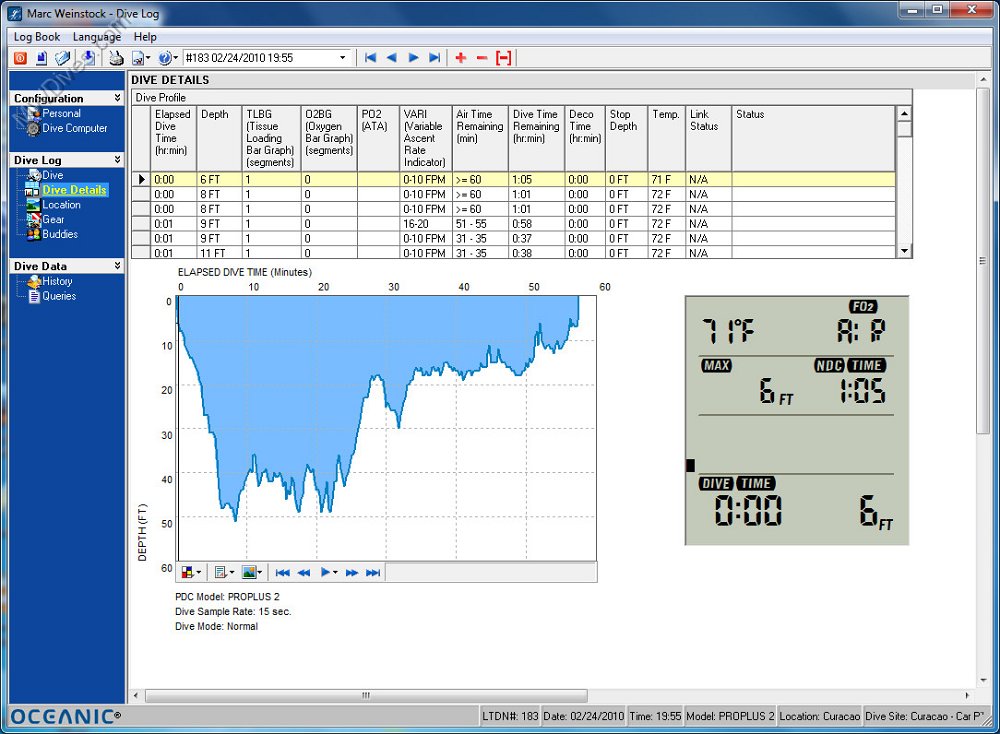1000x734 pixels.
Task: Collapse the Dive Log sidebar section
Action: (117, 159)
